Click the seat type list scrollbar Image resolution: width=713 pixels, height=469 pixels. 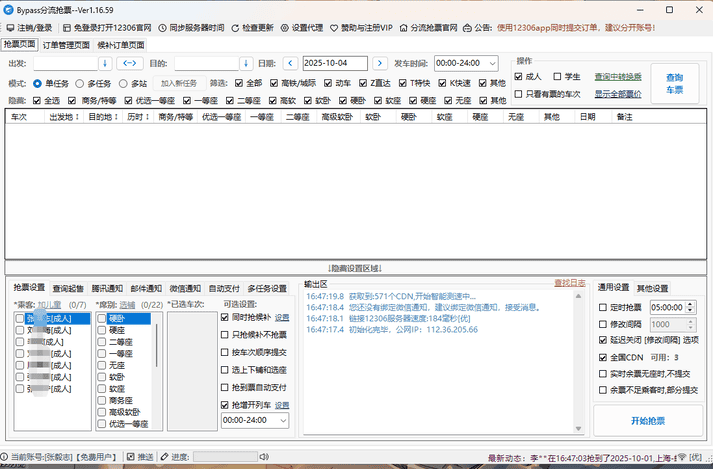point(157,346)
